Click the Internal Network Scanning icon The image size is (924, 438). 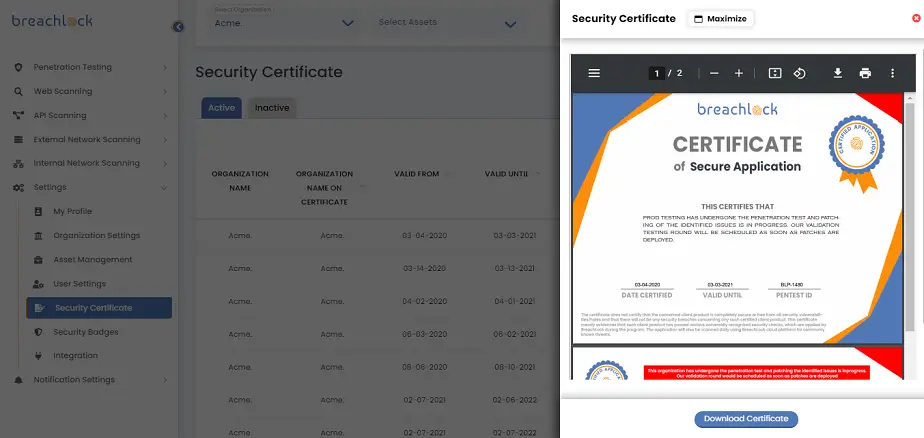point(18,163)
